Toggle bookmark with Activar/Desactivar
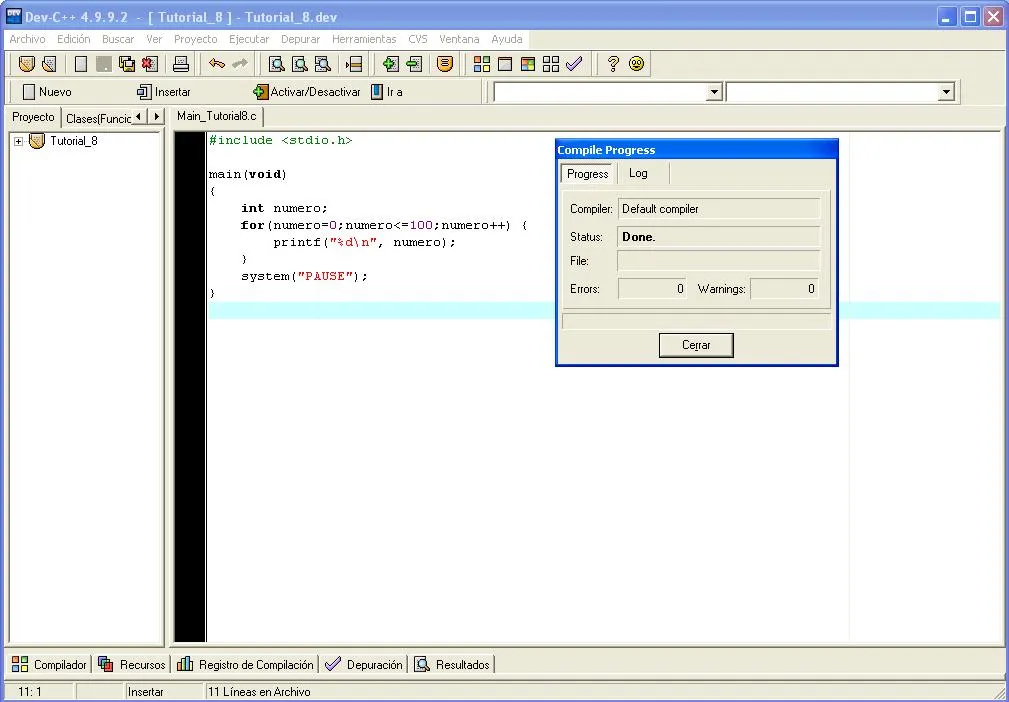The height and width of the screenshot is (702, 1009). (307, 92)
